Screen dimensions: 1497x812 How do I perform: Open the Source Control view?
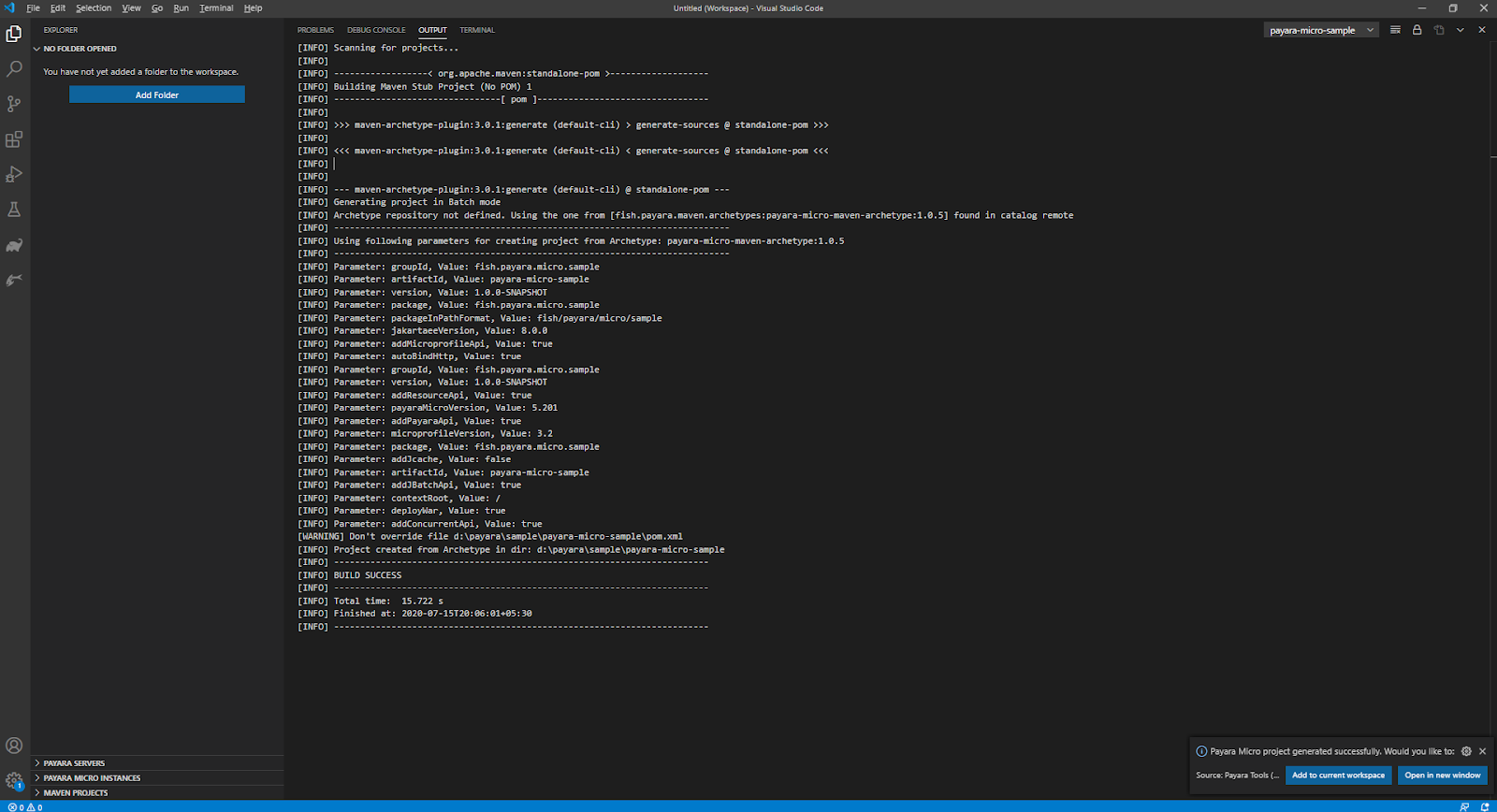pos(14,104)
